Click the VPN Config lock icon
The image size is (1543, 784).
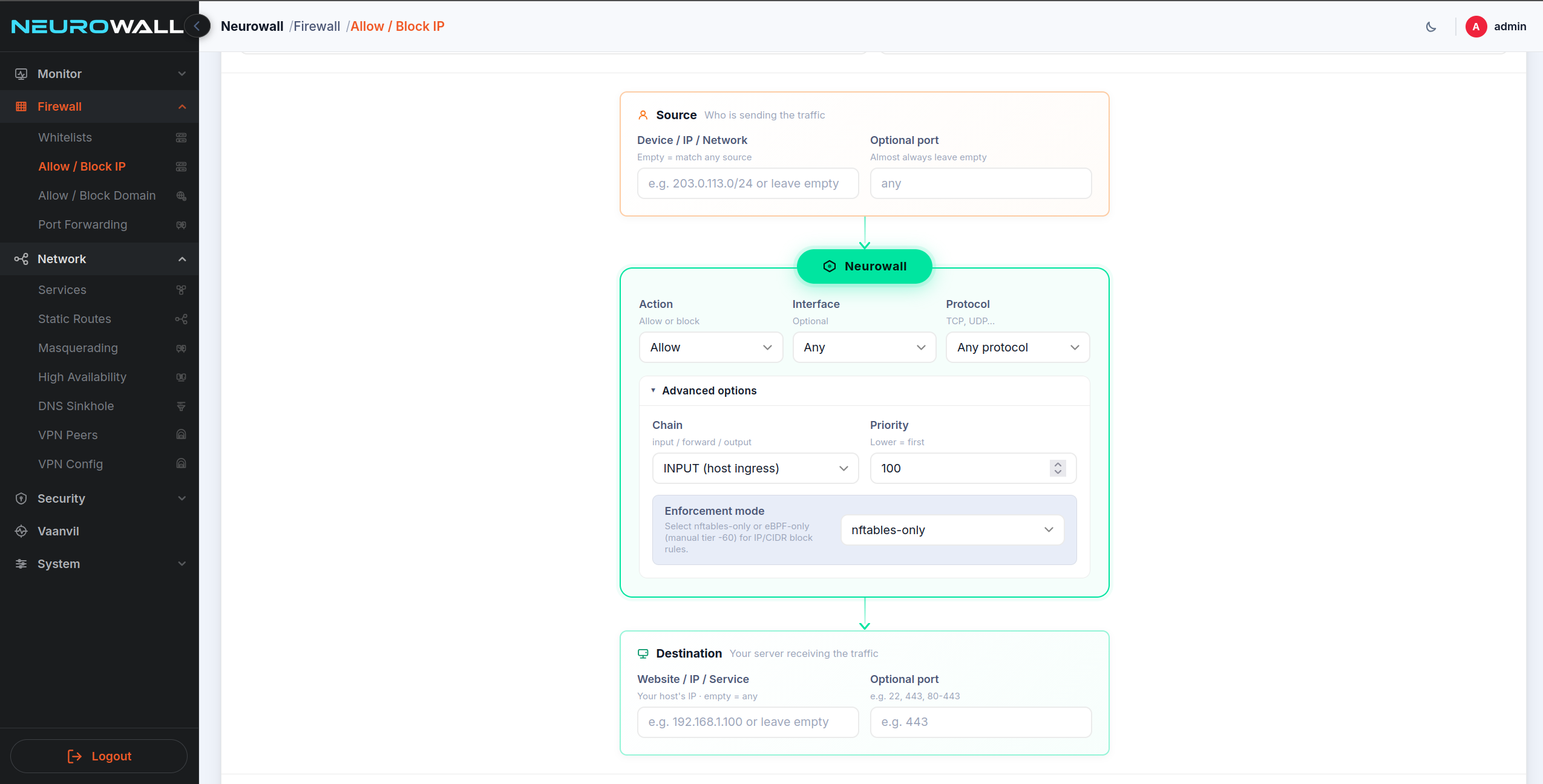click(x=181, y=463)
